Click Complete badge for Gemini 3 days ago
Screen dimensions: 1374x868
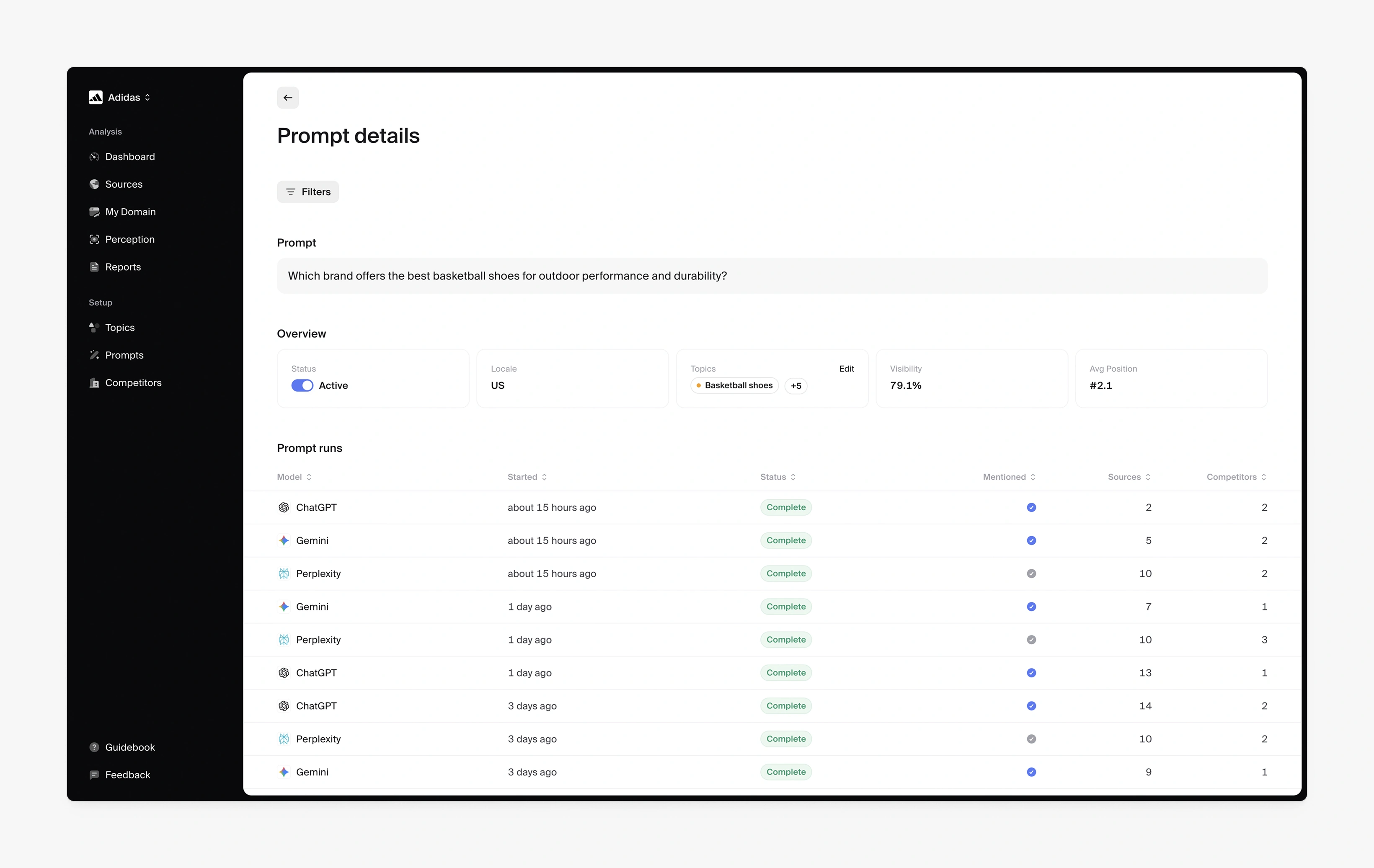click(x=786, y=772)
